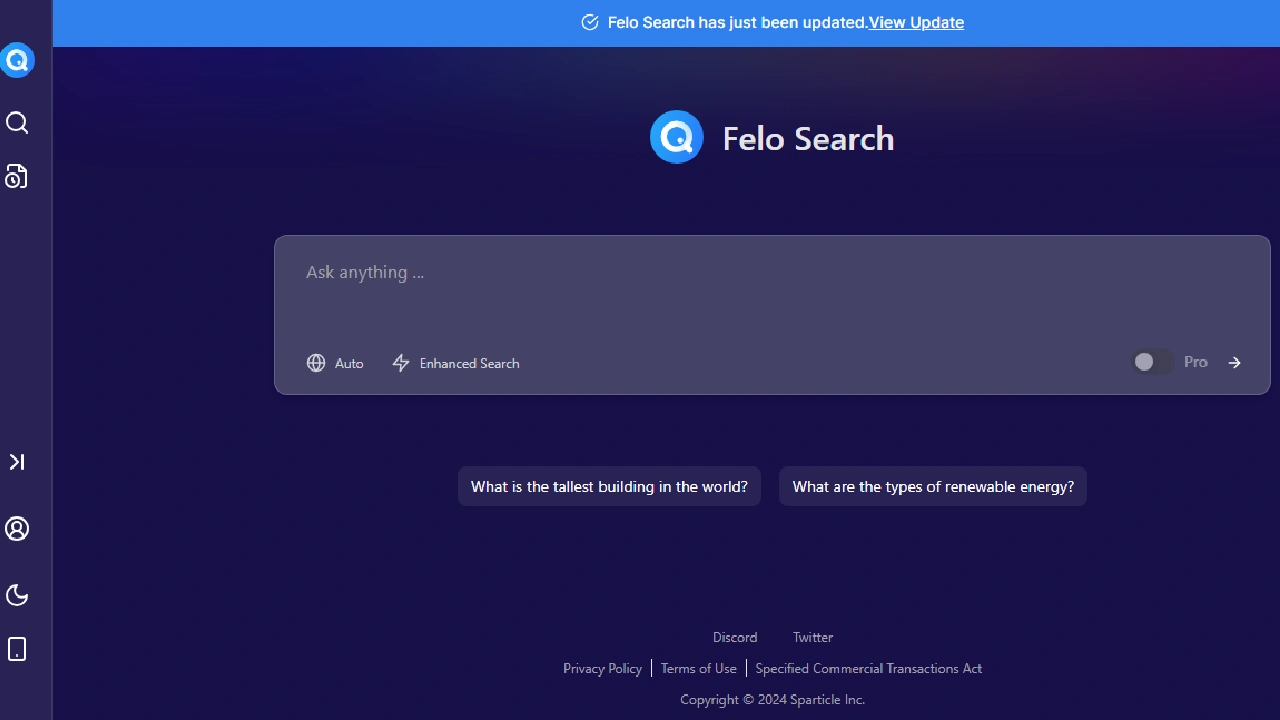
Task: Open the mobile app icon at sidebar bottom
Action: click(x=17, y=649)
